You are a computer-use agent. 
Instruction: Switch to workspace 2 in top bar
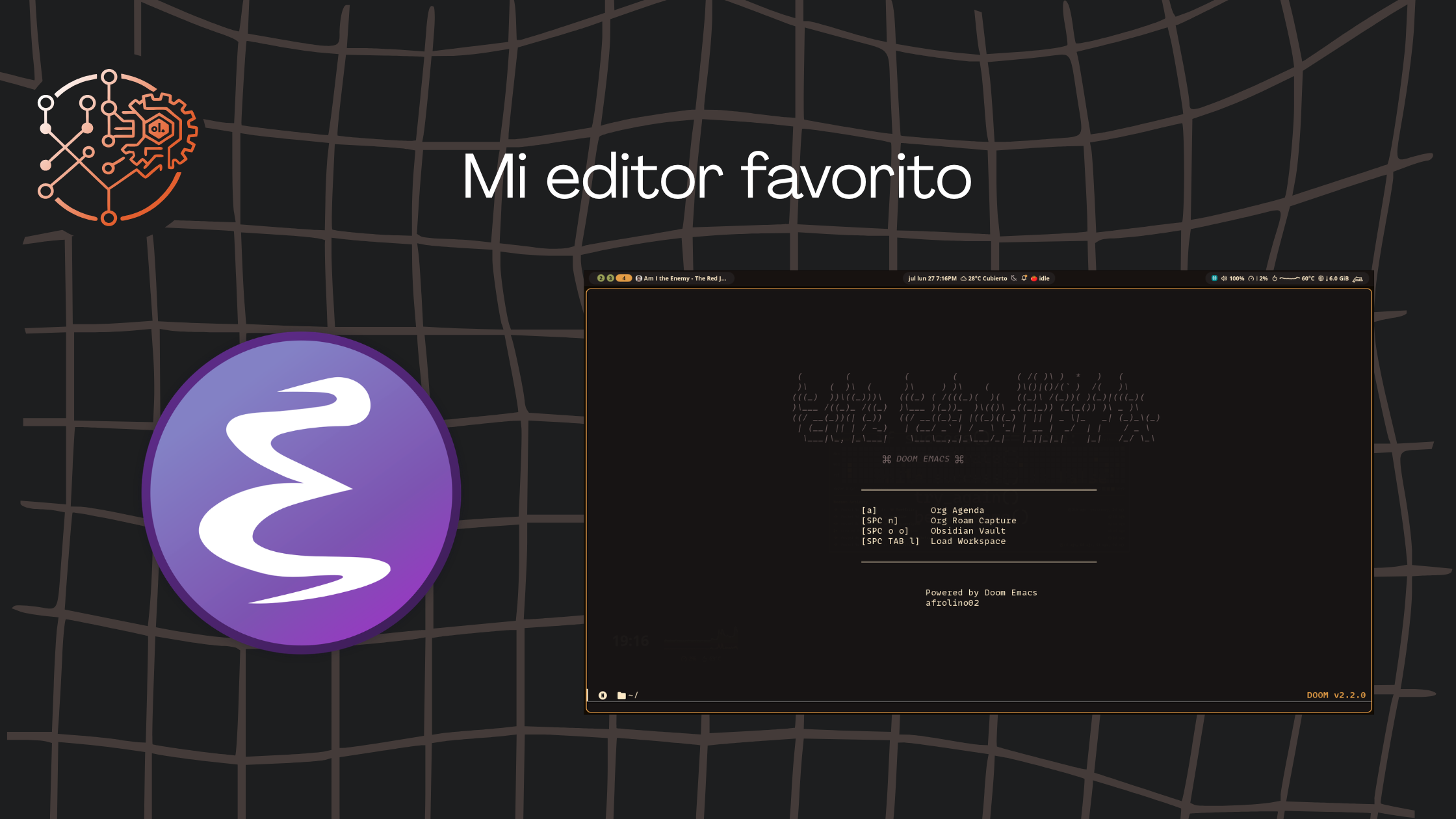click(x=601, y=278)
